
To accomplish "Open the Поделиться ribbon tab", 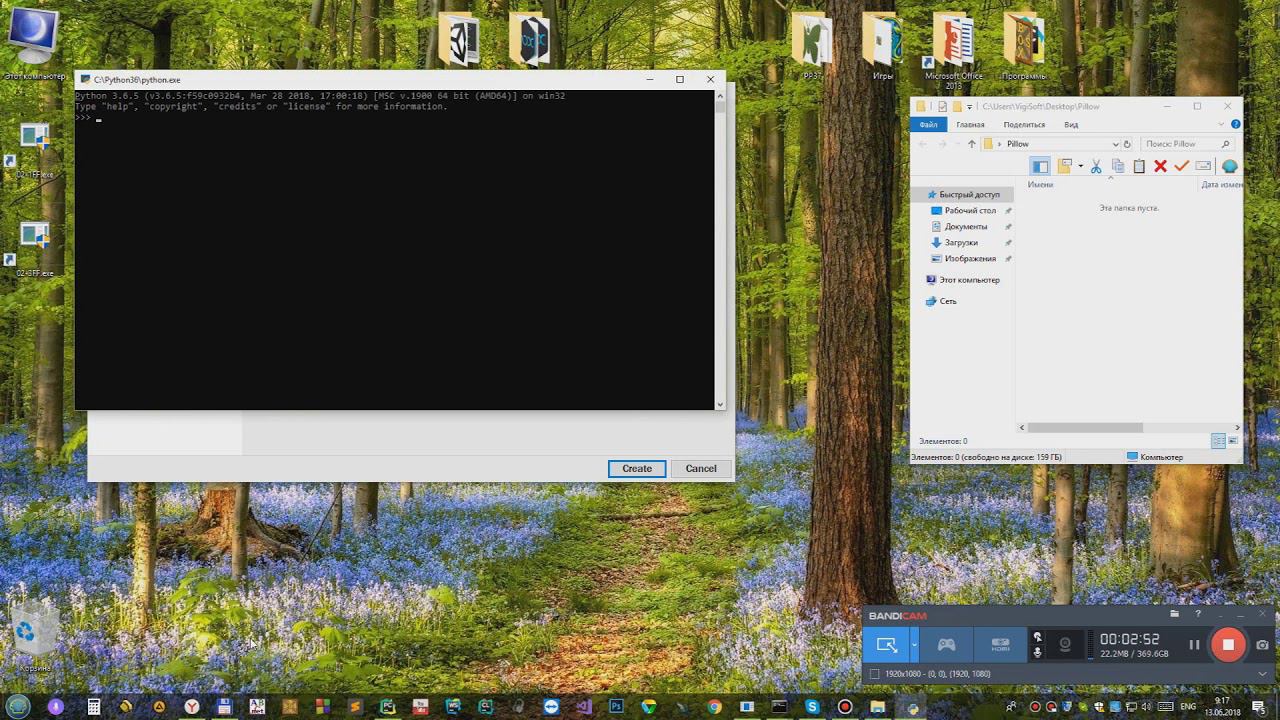I will pos(1024,125).
